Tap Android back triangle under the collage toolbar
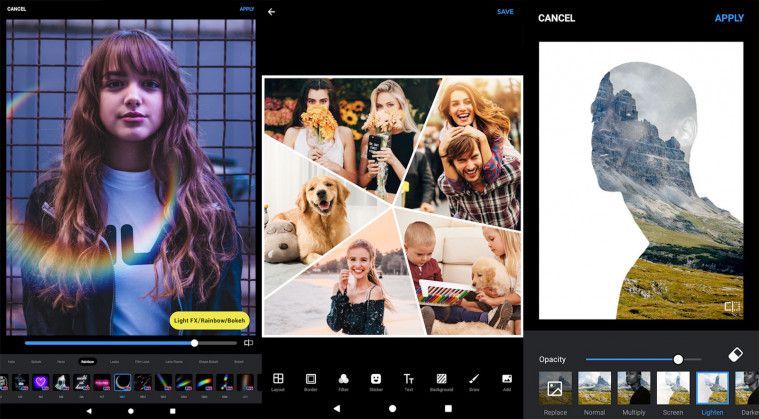Screen dimensions: 759x419 tap(337, 409)
